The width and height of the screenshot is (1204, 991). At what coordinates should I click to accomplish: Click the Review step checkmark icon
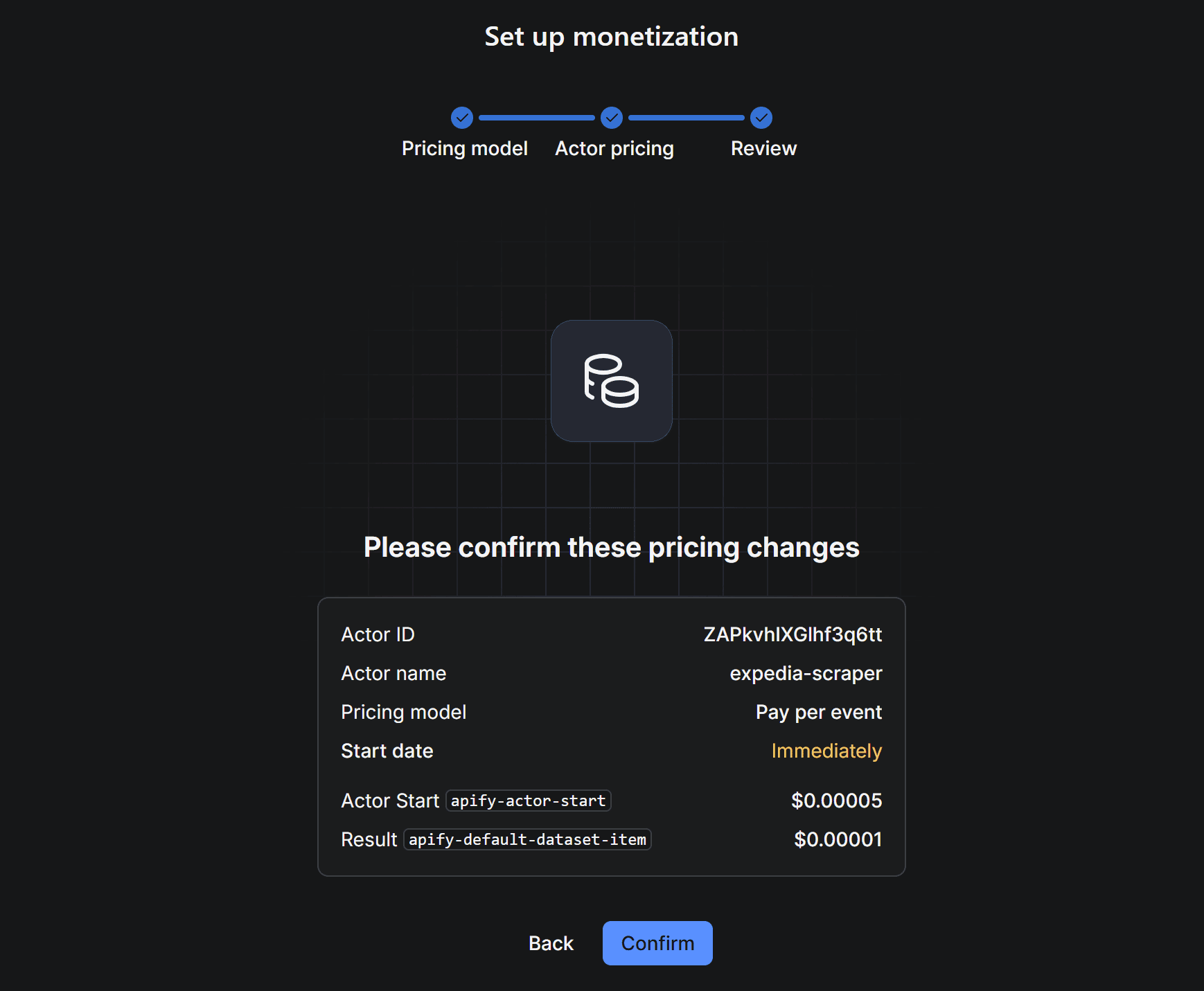pyautogui.click(x=761, y=118)
